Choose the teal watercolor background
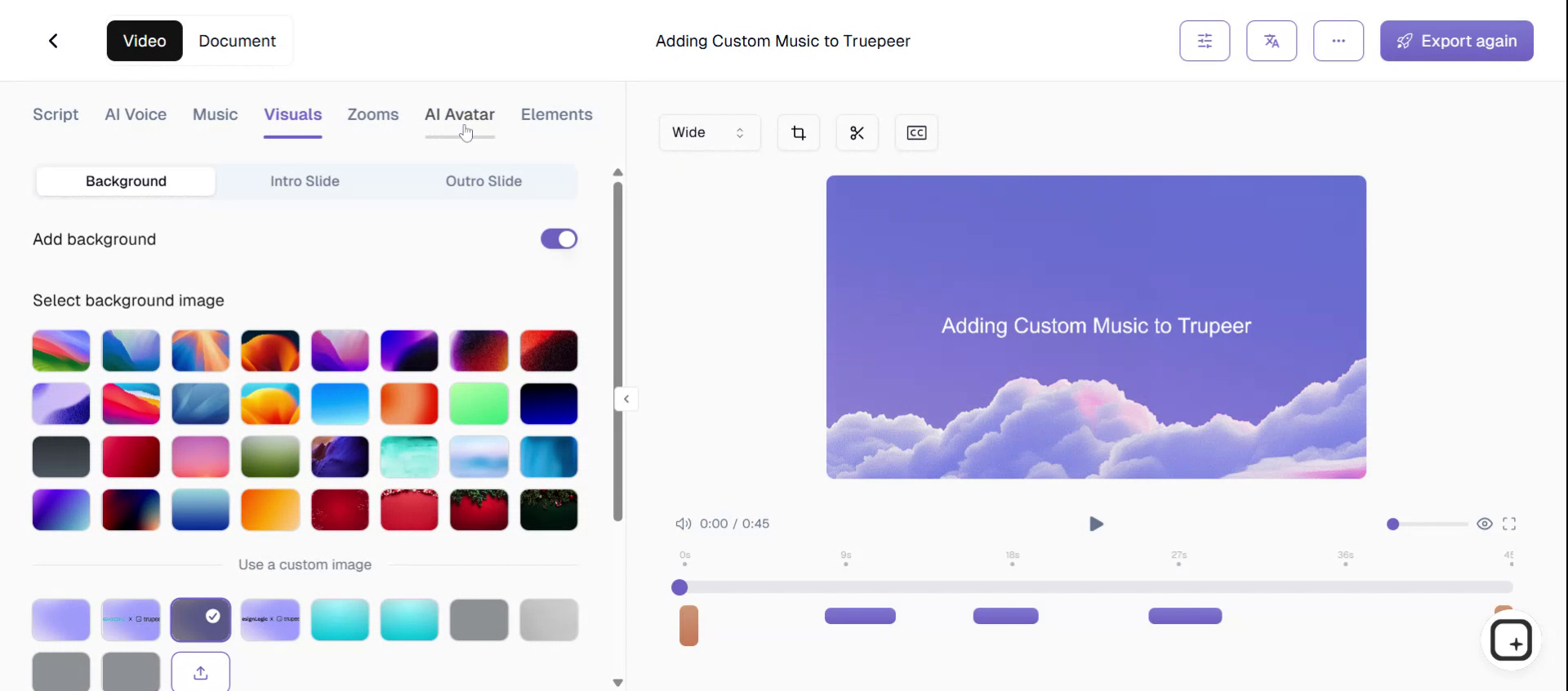Screen dimensions: 1568x691 (410, 457)
